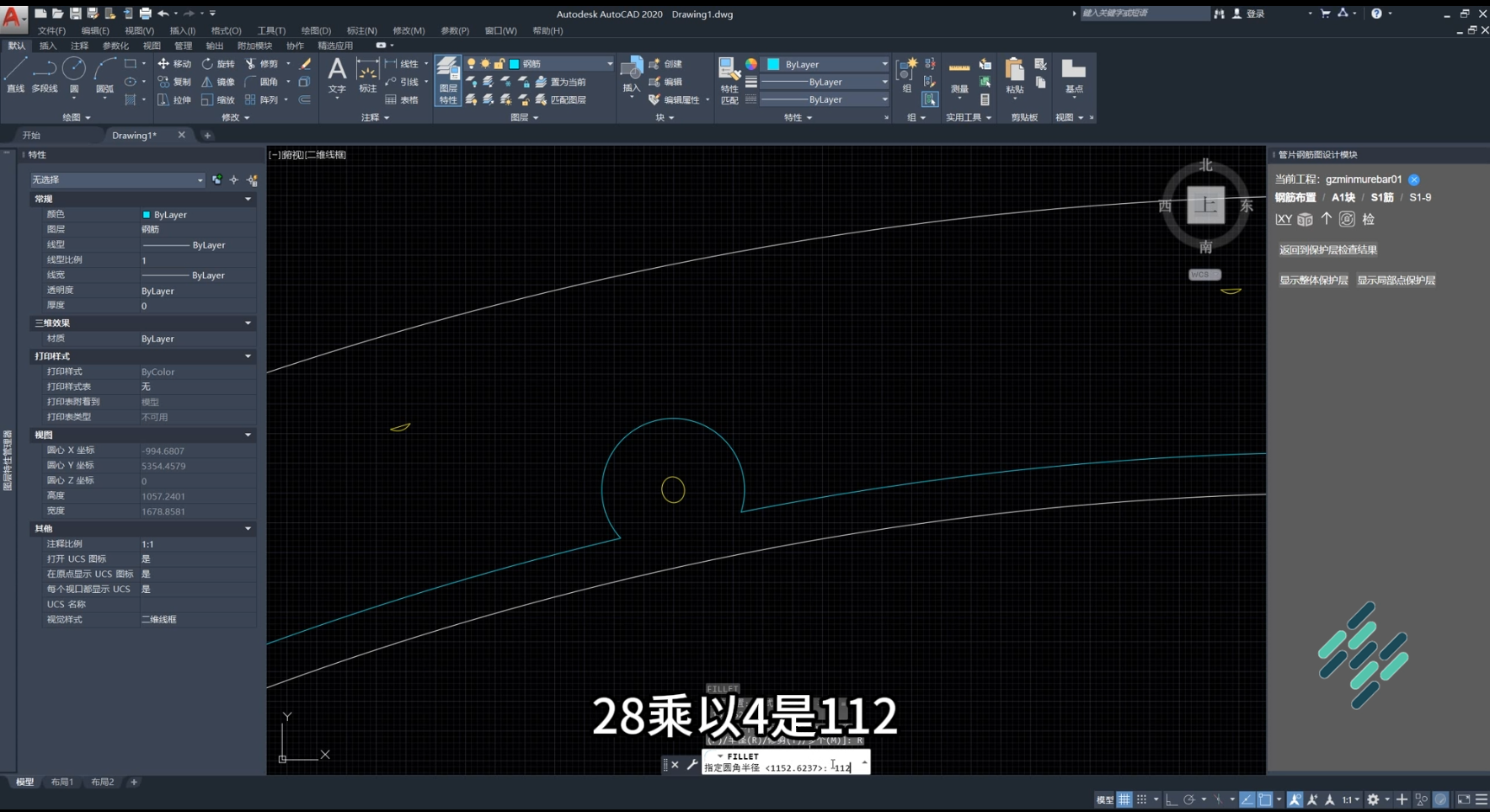Open the '无选择' selection dropdown

(117, 180)
